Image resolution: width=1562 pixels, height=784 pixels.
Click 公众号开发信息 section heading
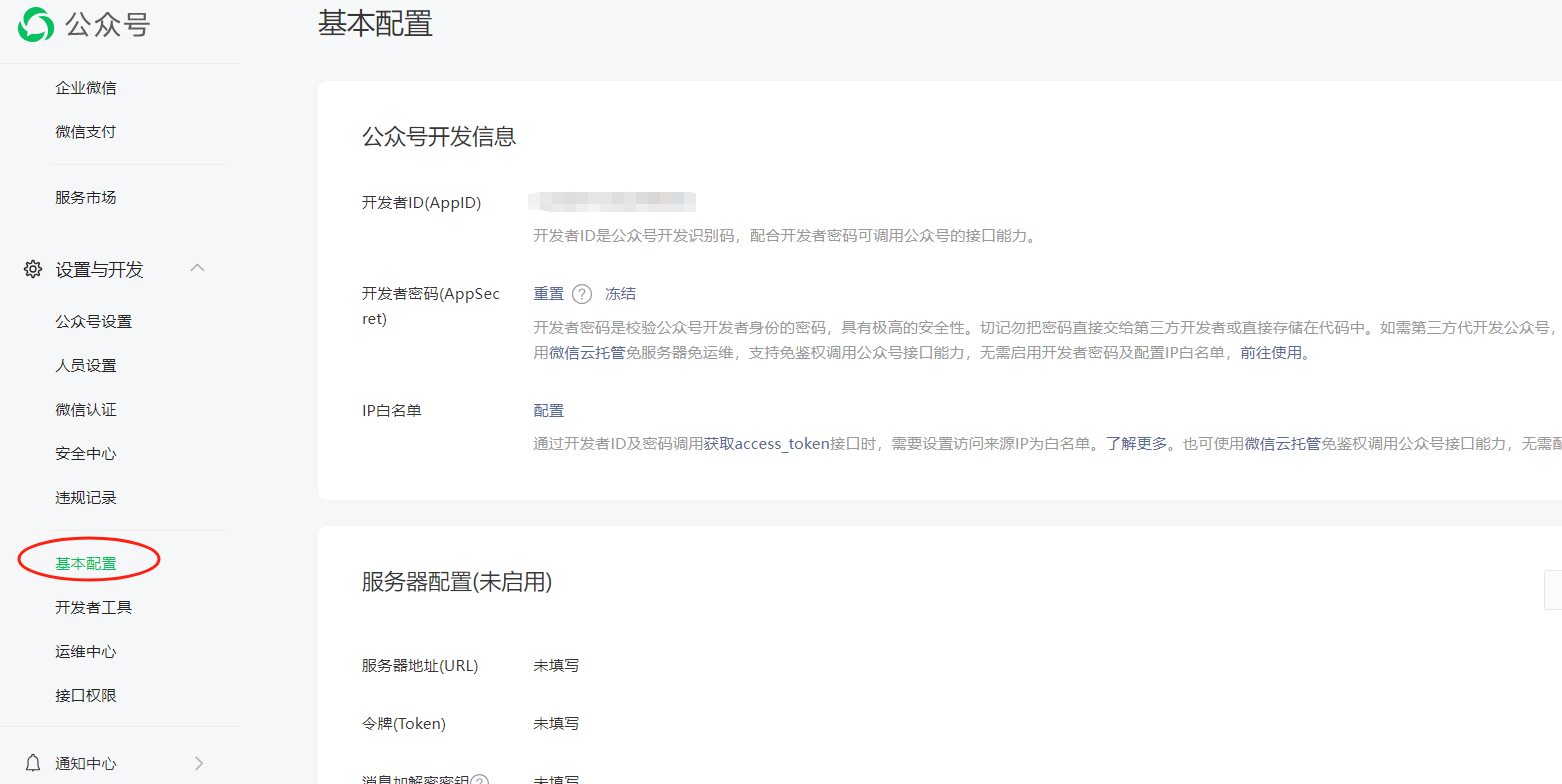coord(439,137)
